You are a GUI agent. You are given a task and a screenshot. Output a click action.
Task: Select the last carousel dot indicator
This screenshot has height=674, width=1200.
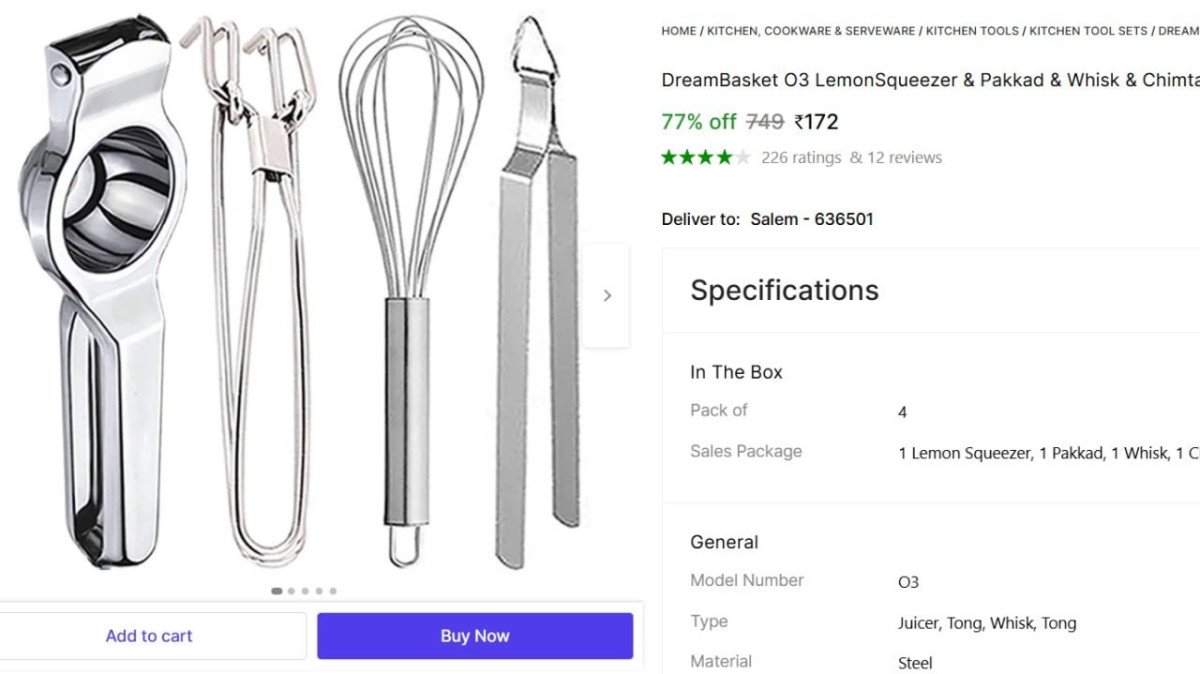pyautogui.click(x=331, y=591)
